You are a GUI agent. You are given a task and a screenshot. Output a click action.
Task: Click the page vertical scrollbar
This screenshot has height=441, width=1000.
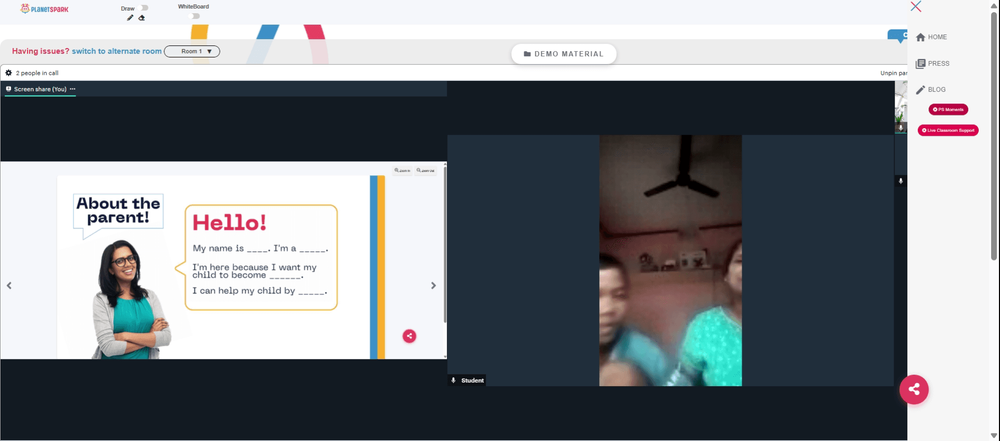coord(994,134)
